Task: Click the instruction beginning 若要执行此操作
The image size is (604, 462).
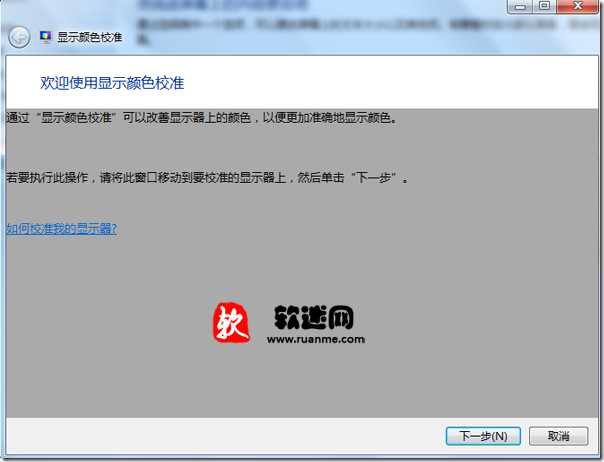Action: coord(207,178)
